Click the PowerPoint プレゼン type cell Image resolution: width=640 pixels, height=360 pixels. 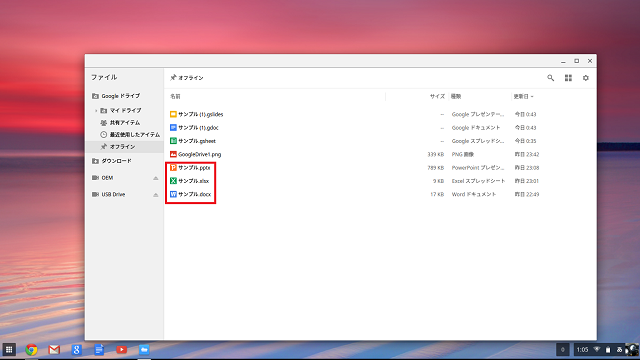[478, 168]
